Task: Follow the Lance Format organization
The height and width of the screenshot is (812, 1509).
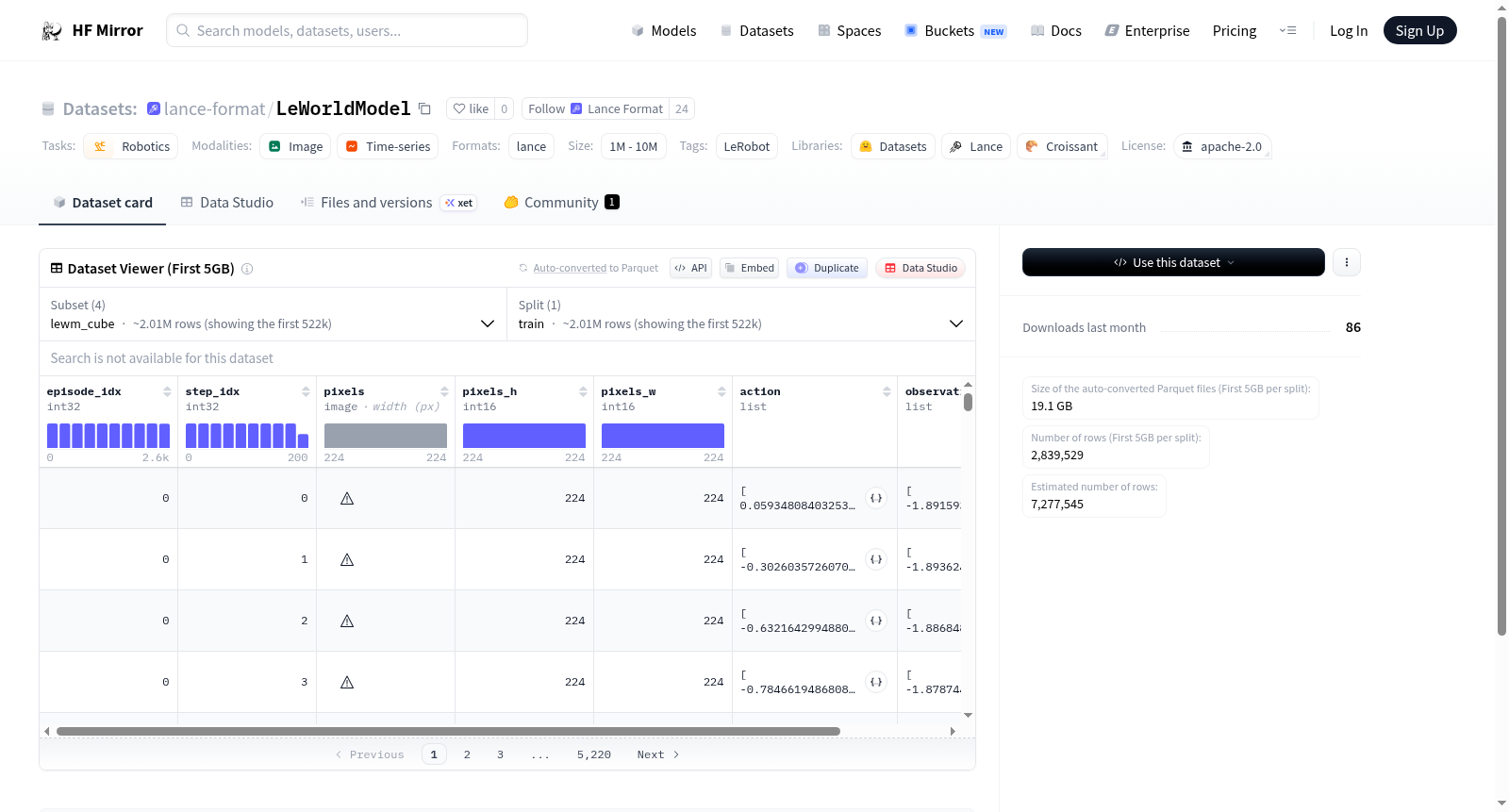Action: click(x=595, y=108)
